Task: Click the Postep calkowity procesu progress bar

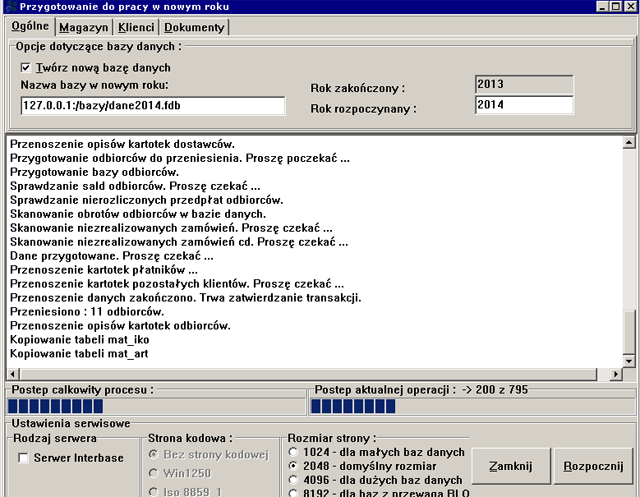Action: 154,405
